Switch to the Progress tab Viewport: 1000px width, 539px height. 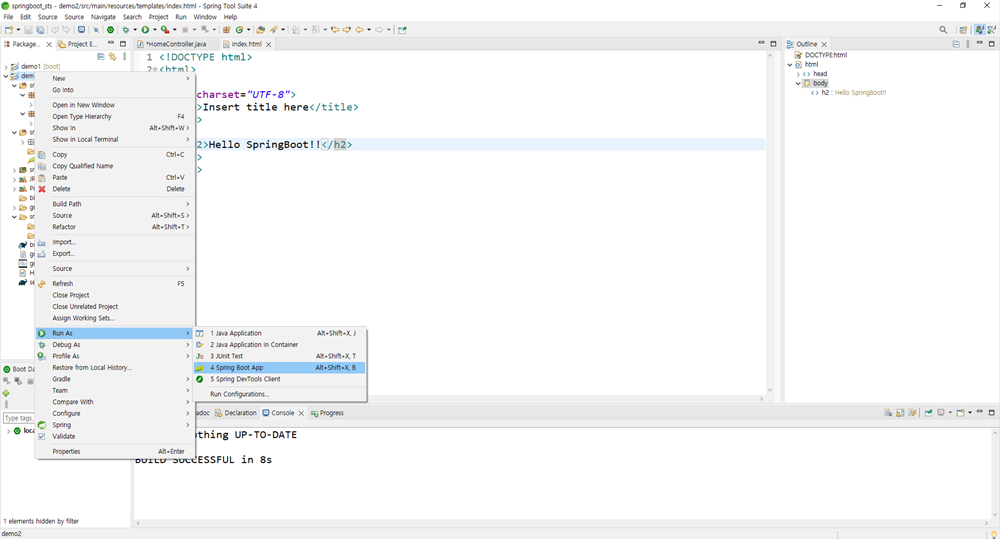click(x=327, y=413)
